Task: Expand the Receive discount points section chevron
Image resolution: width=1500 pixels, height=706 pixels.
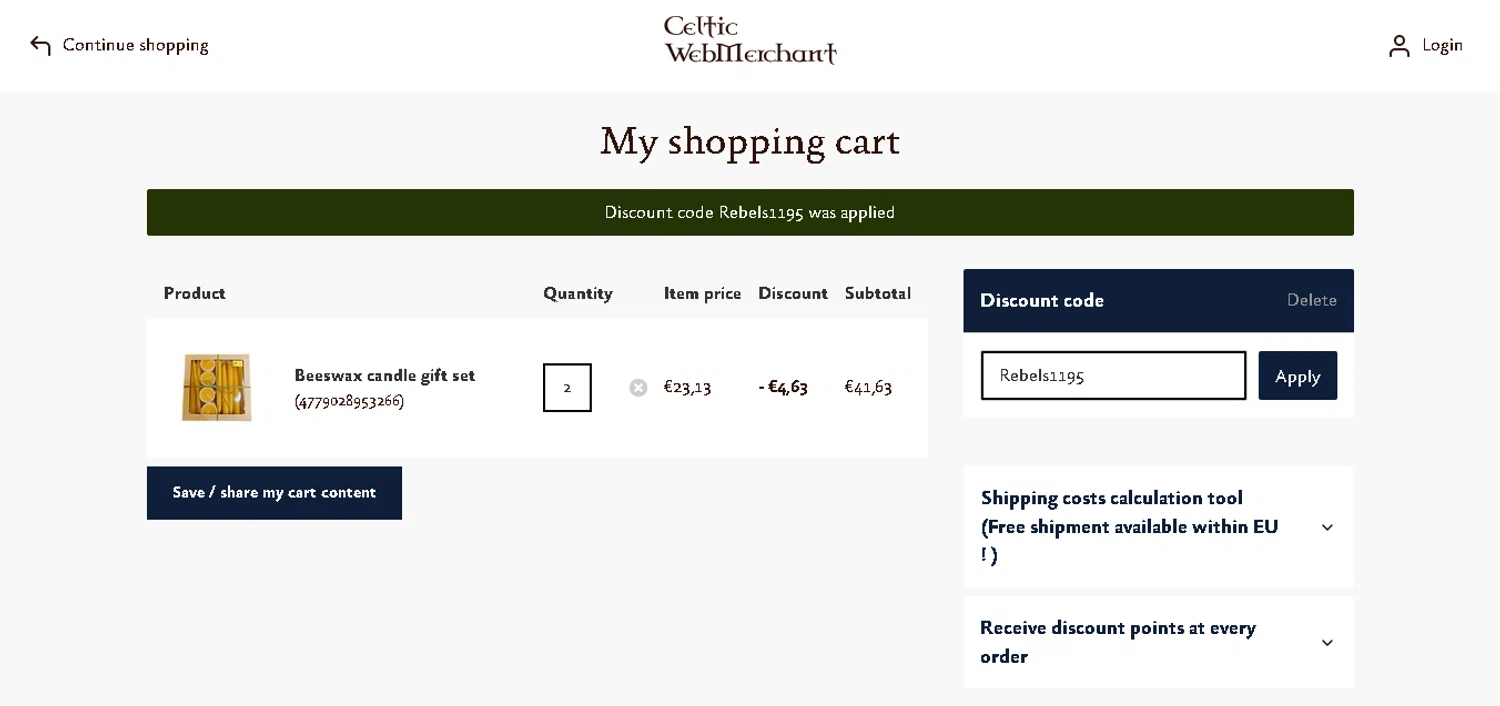Action: pyautogui.click(x=1327, y=643)
